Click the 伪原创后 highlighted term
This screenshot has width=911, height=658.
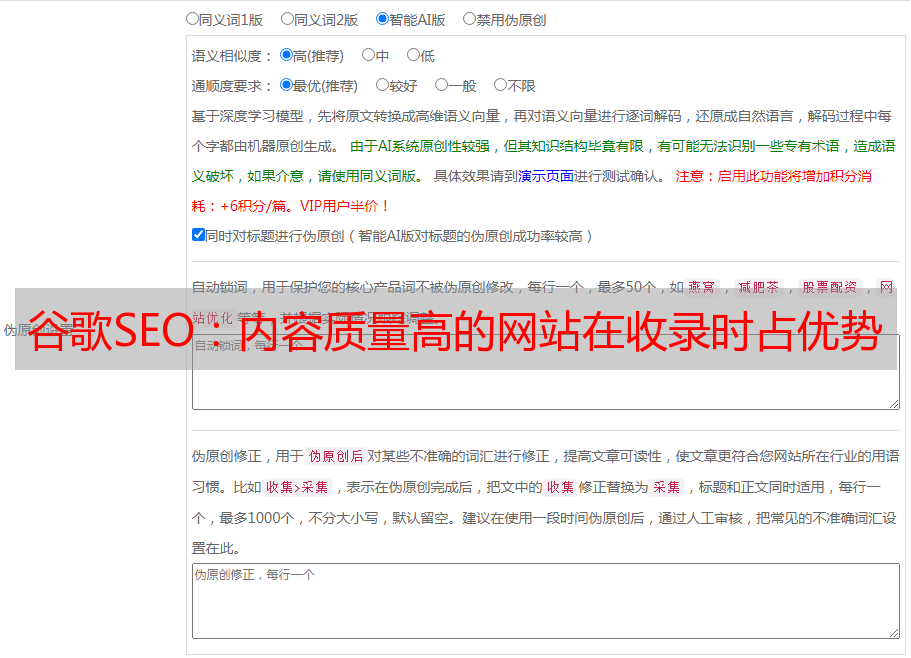coord(336,456)
